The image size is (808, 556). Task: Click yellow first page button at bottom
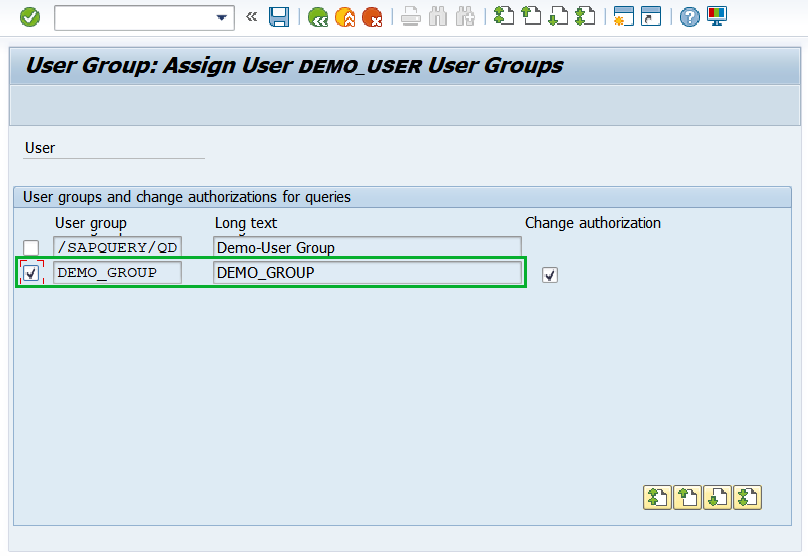[x=657, y=498]
